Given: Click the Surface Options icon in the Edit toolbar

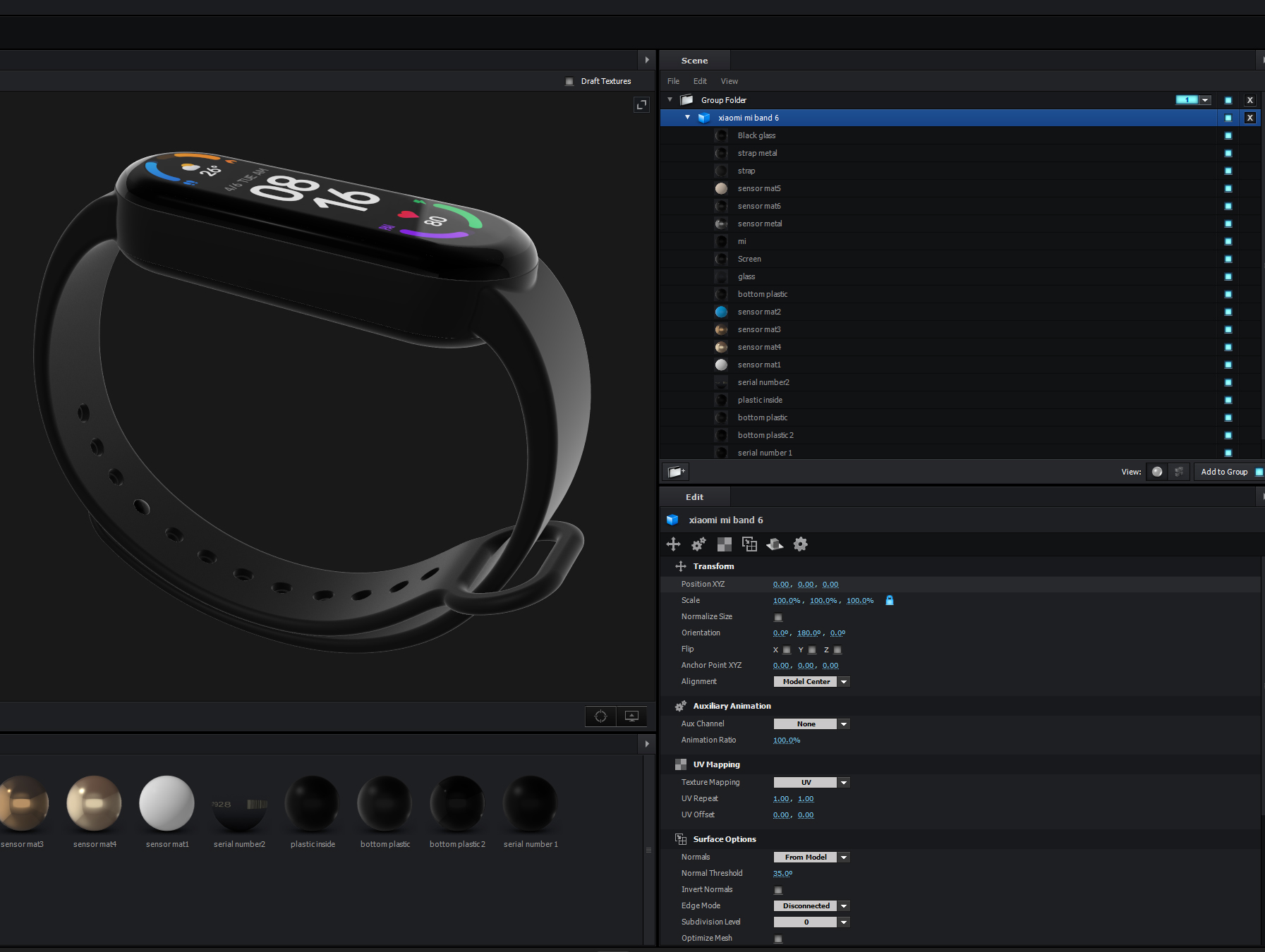Looking at the screenshot, I should point(749,544).
